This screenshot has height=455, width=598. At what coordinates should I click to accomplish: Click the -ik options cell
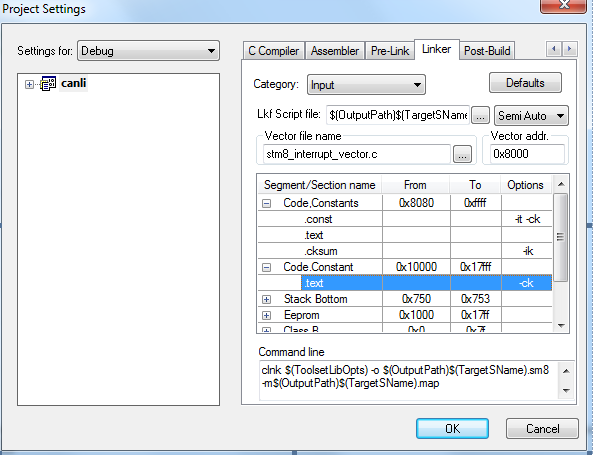pyautogui.click(x=527, y=251)
